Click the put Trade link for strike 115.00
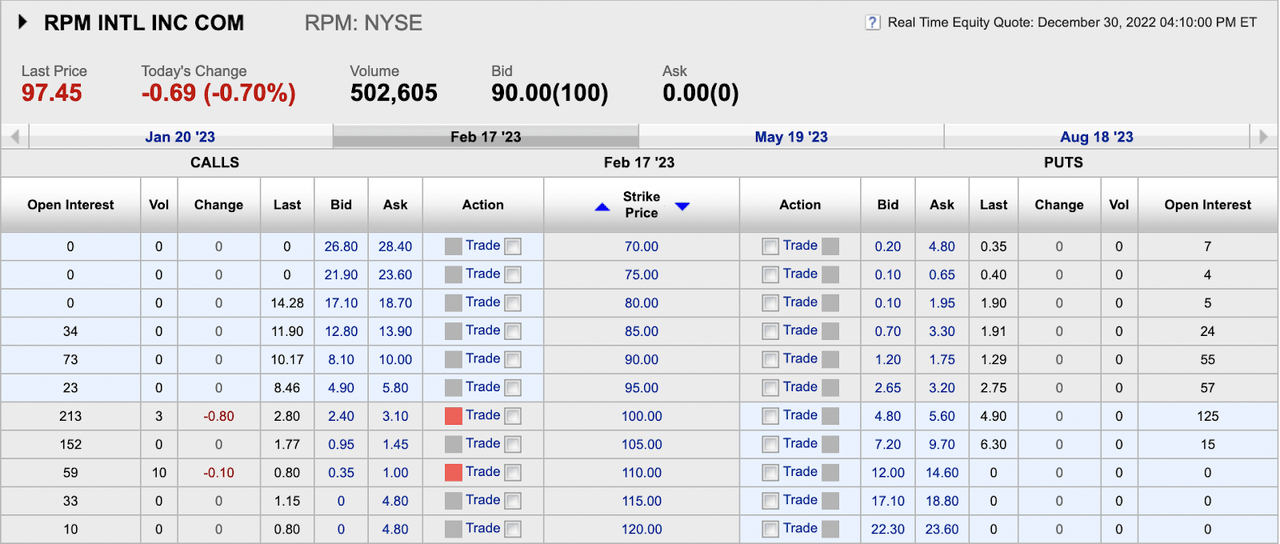Screen dimensions: 1280x544 point(800,500)
